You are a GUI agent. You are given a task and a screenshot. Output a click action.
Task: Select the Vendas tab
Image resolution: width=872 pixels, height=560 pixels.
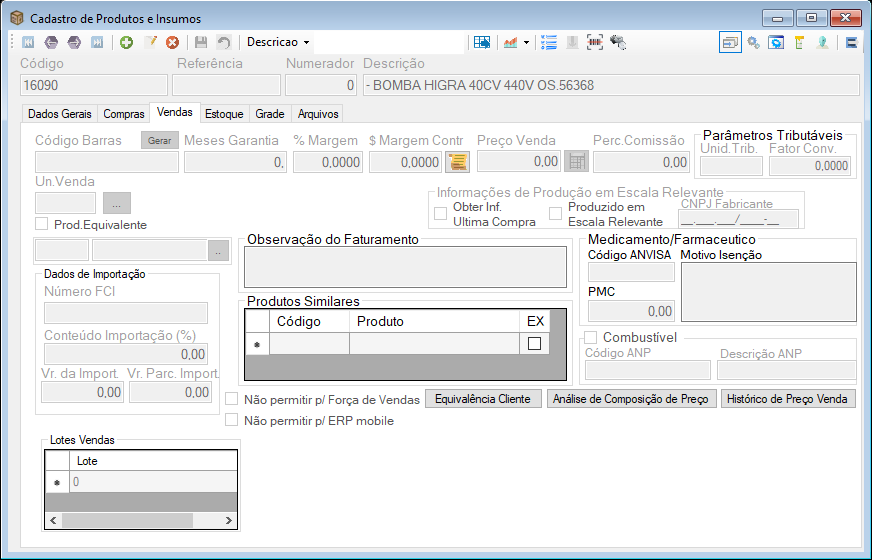point(175,112)
